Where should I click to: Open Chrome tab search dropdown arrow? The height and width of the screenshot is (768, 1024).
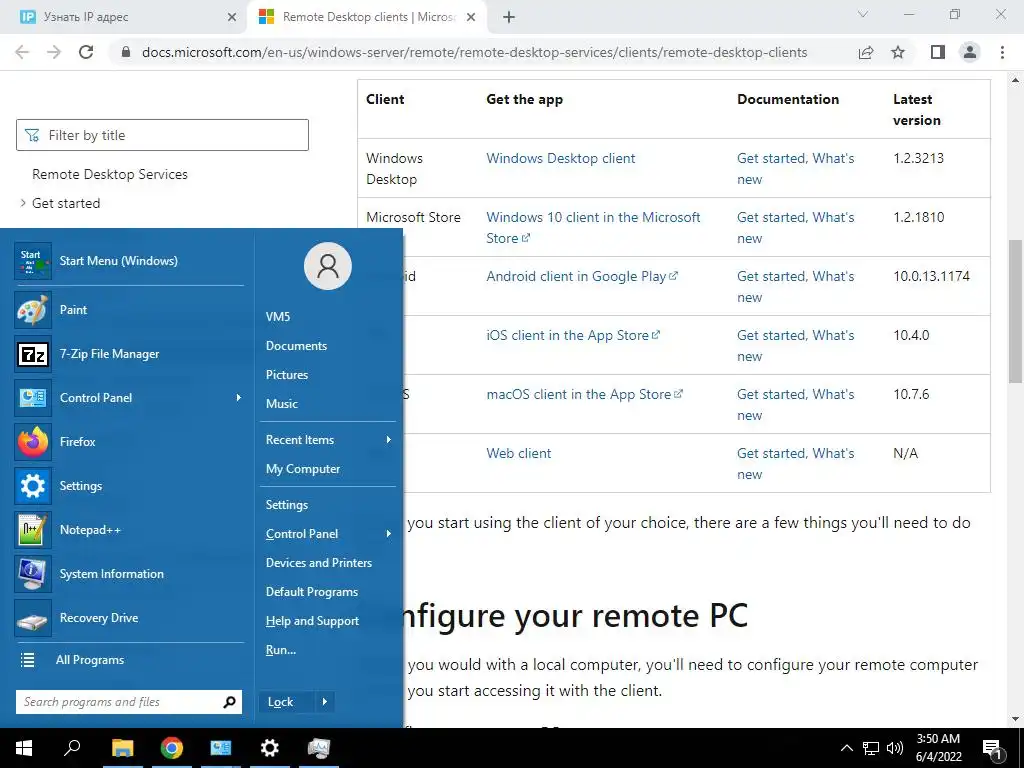click(863, 14)
